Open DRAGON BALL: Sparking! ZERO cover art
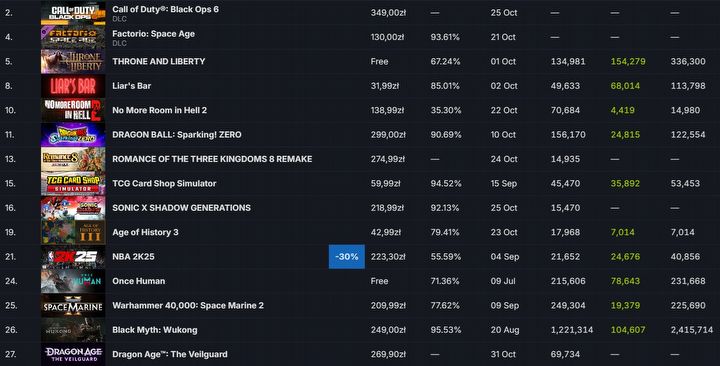This screenshot has width=720, height=366. pos(73,135)
